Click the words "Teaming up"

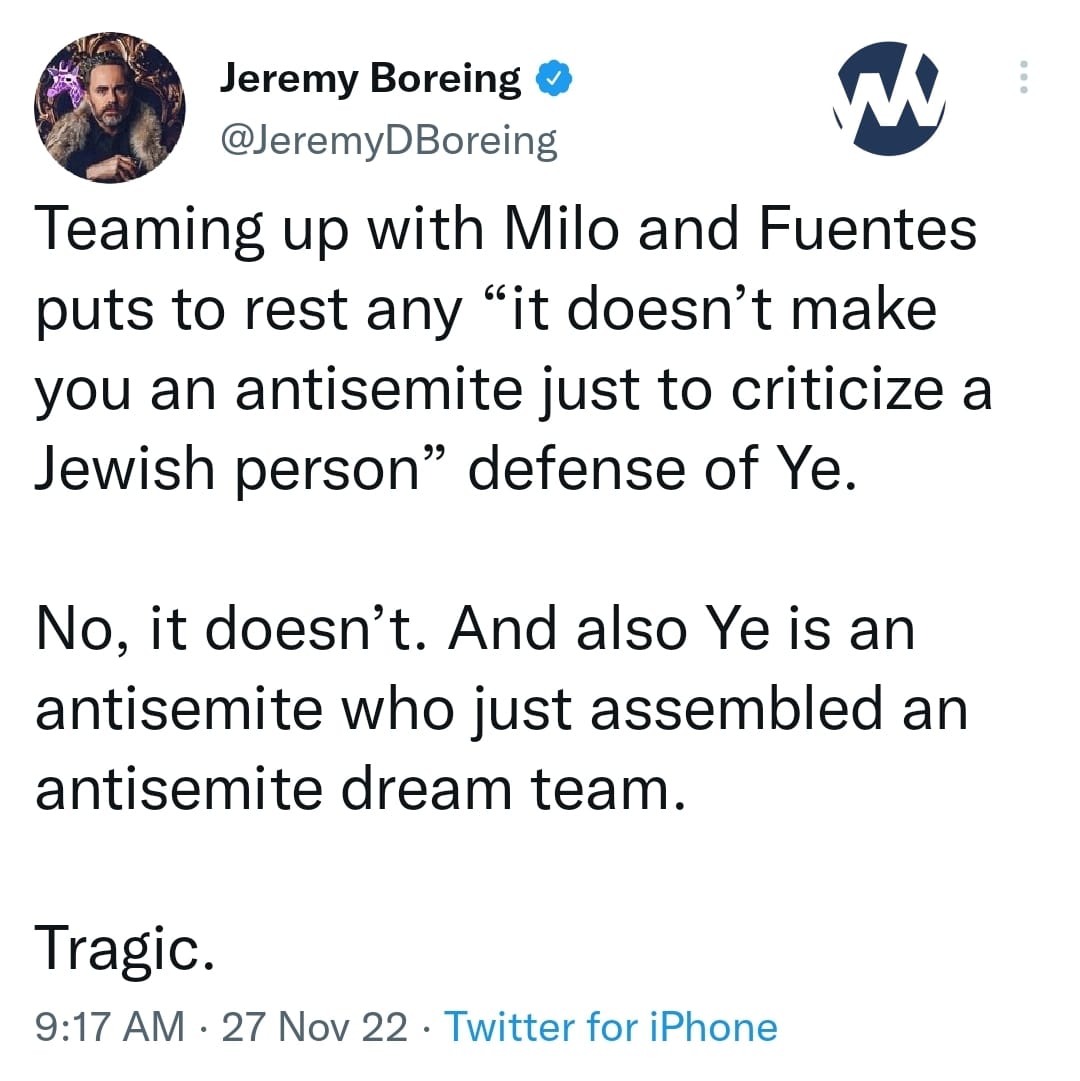coord(178,231)
